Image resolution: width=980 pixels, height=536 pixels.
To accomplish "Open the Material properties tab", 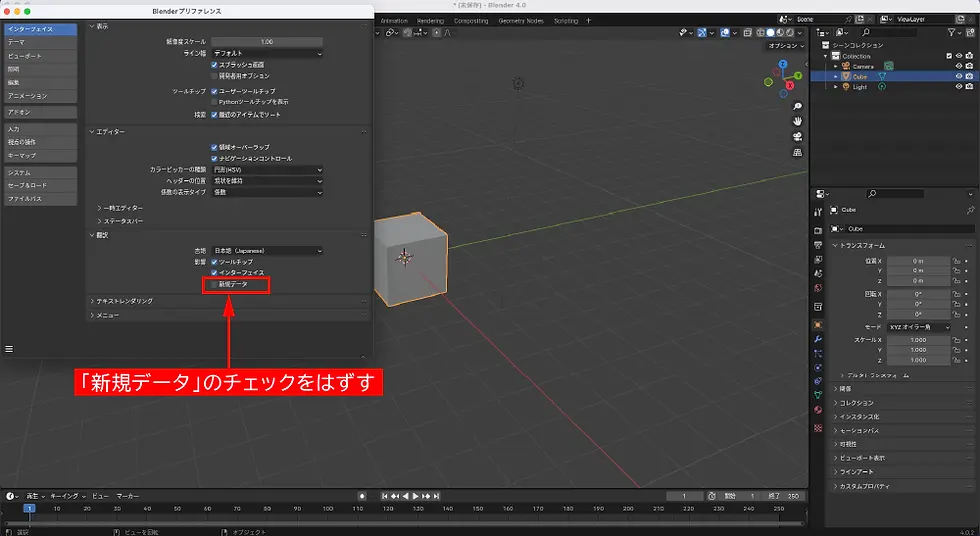I will (x=818, y=410).
